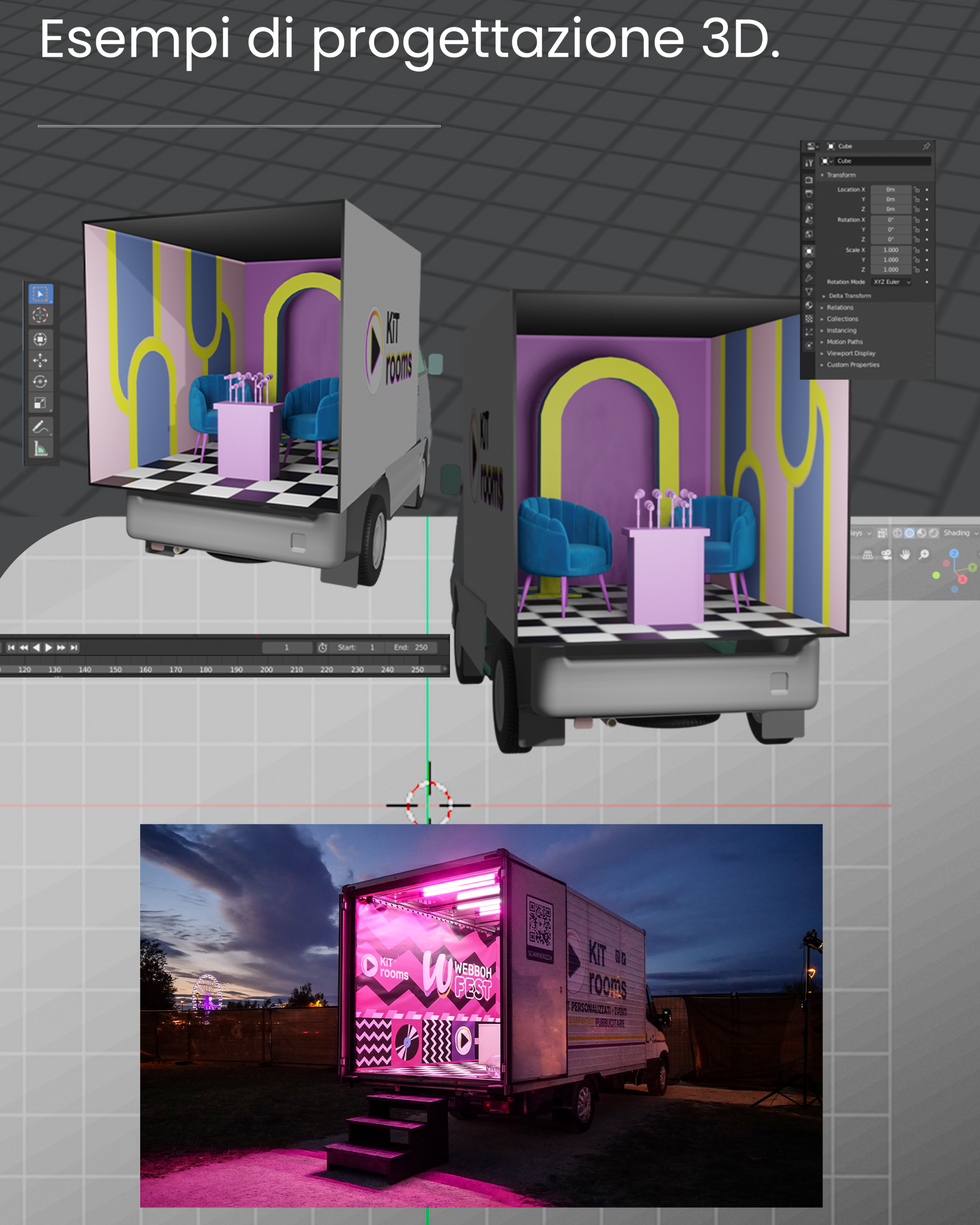Screen dimensions: 980x1225
Task: Toggle lock on Rotation X
Action: tap(916, 220)
